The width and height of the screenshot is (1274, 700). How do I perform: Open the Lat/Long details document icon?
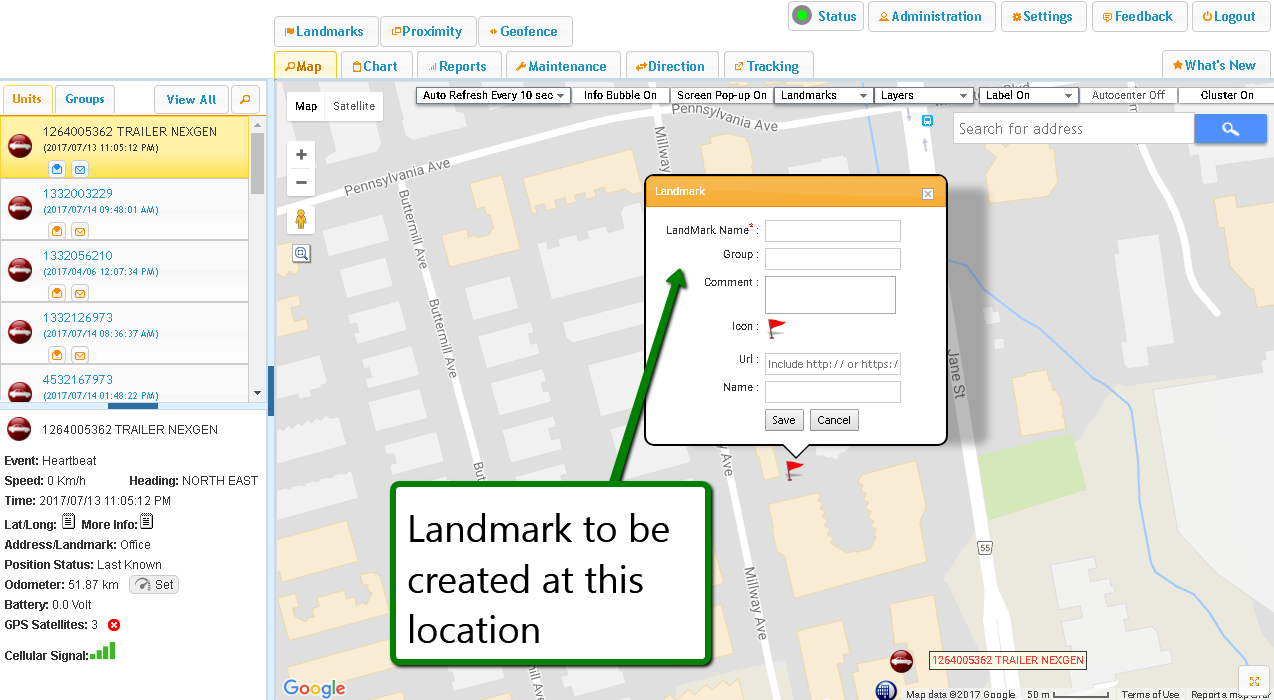coord(68,522)
